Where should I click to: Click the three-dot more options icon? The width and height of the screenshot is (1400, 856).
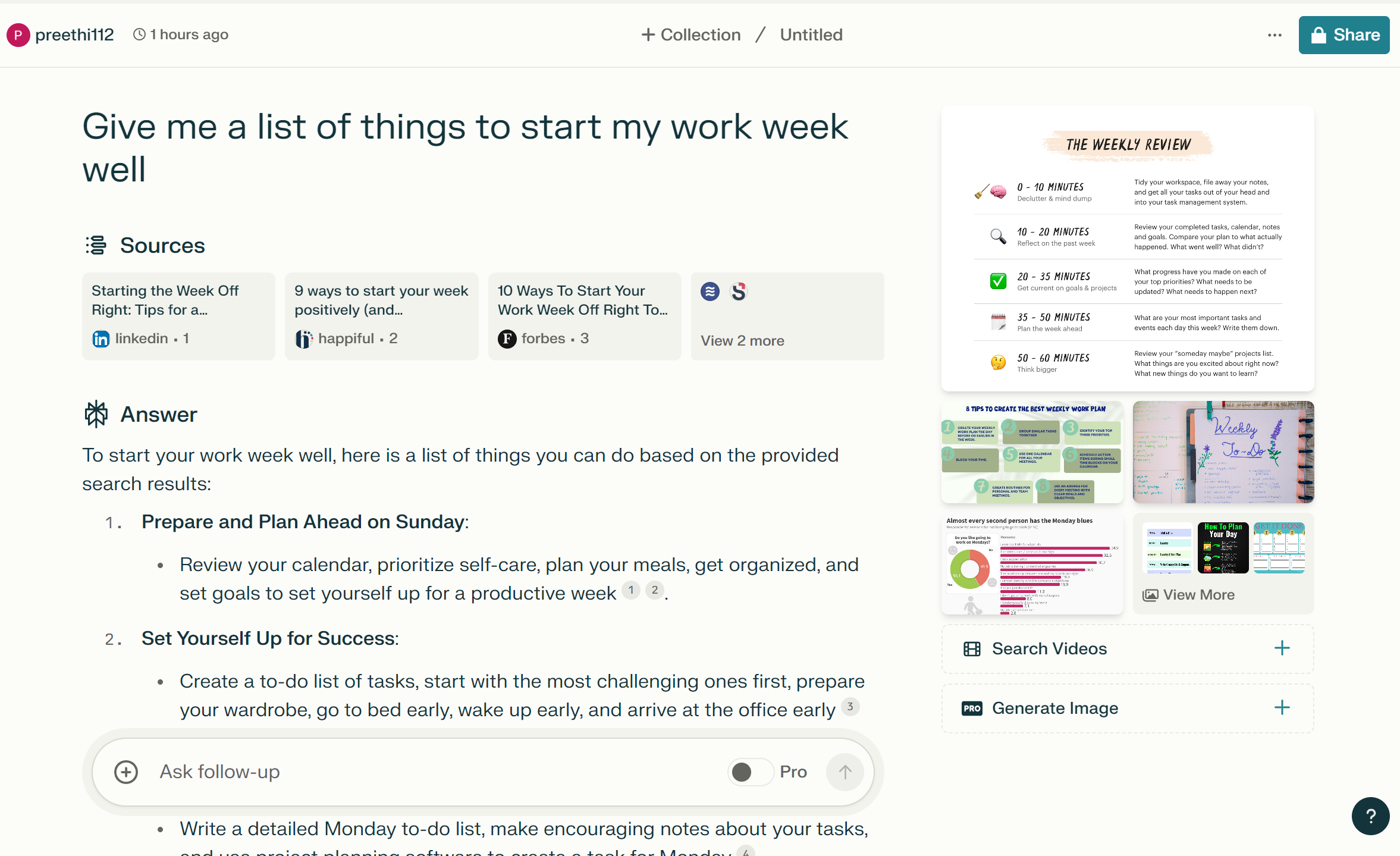point(1275,35)
